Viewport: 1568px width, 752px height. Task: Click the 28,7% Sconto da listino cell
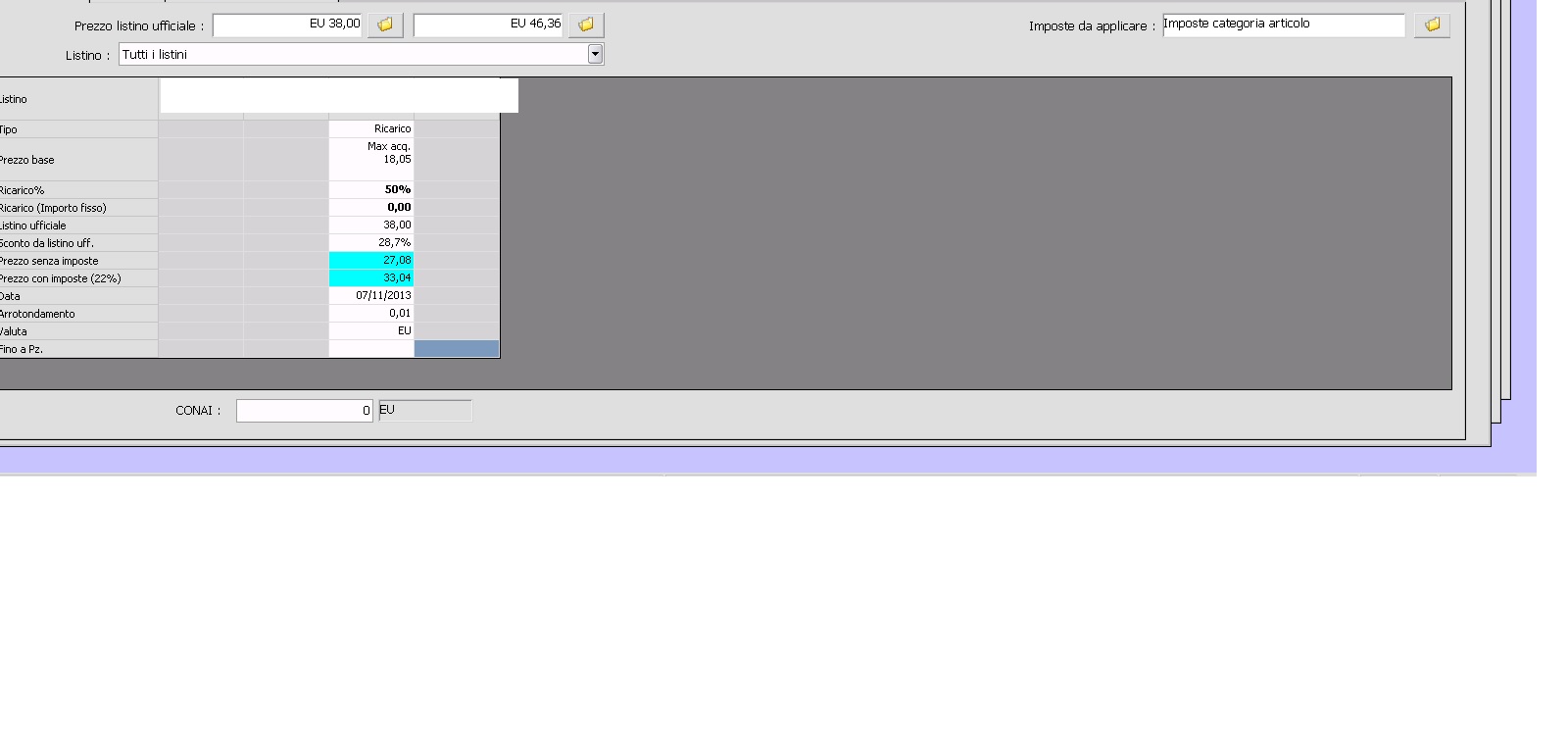coord(371,243)
